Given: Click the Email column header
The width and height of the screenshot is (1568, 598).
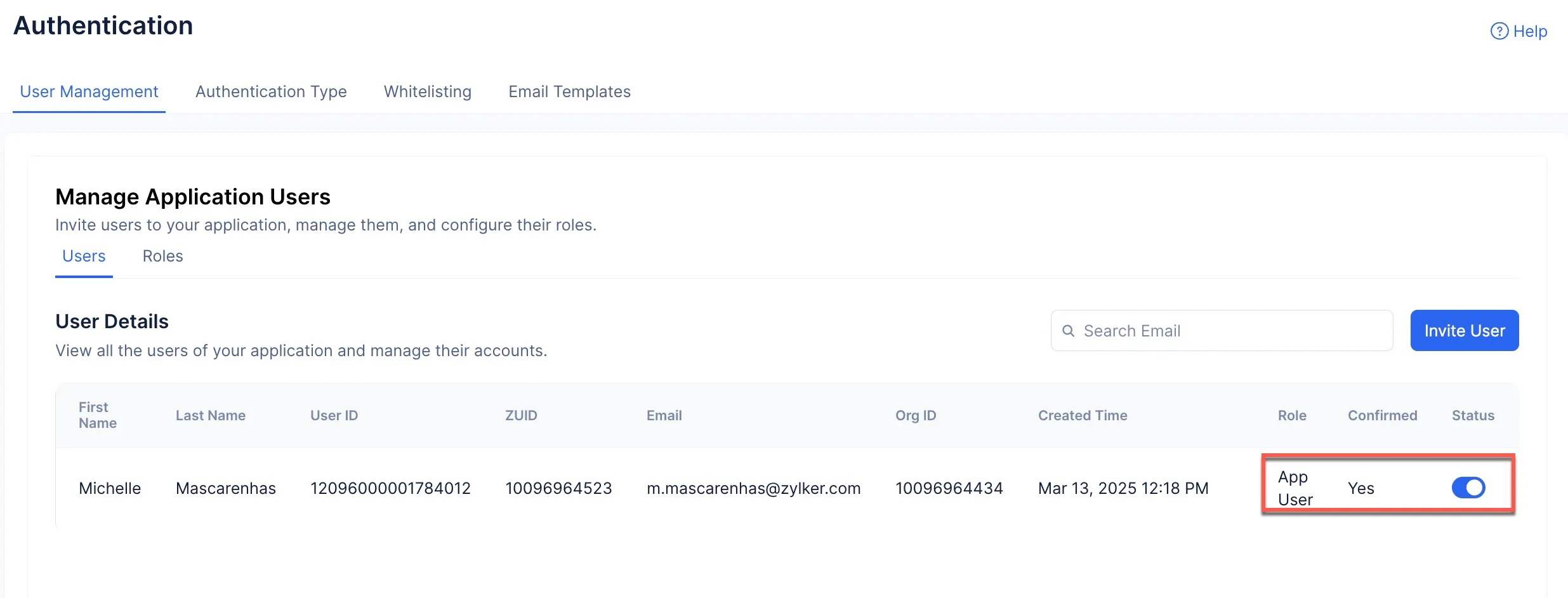Looking at the screenshot, I should [x=664, y=415].
